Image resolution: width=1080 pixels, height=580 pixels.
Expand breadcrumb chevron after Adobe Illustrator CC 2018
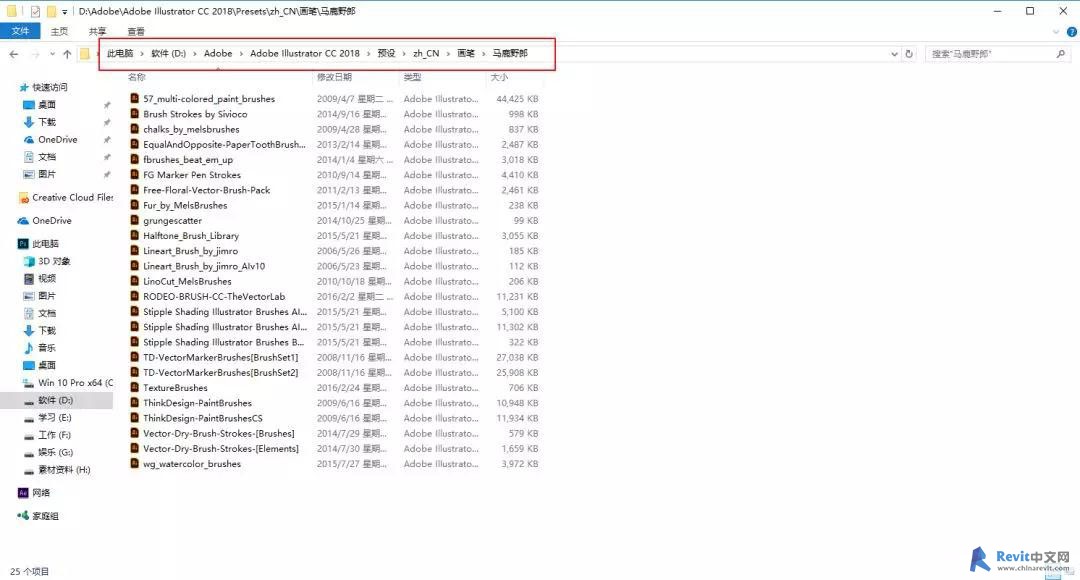tap(368, 54)
